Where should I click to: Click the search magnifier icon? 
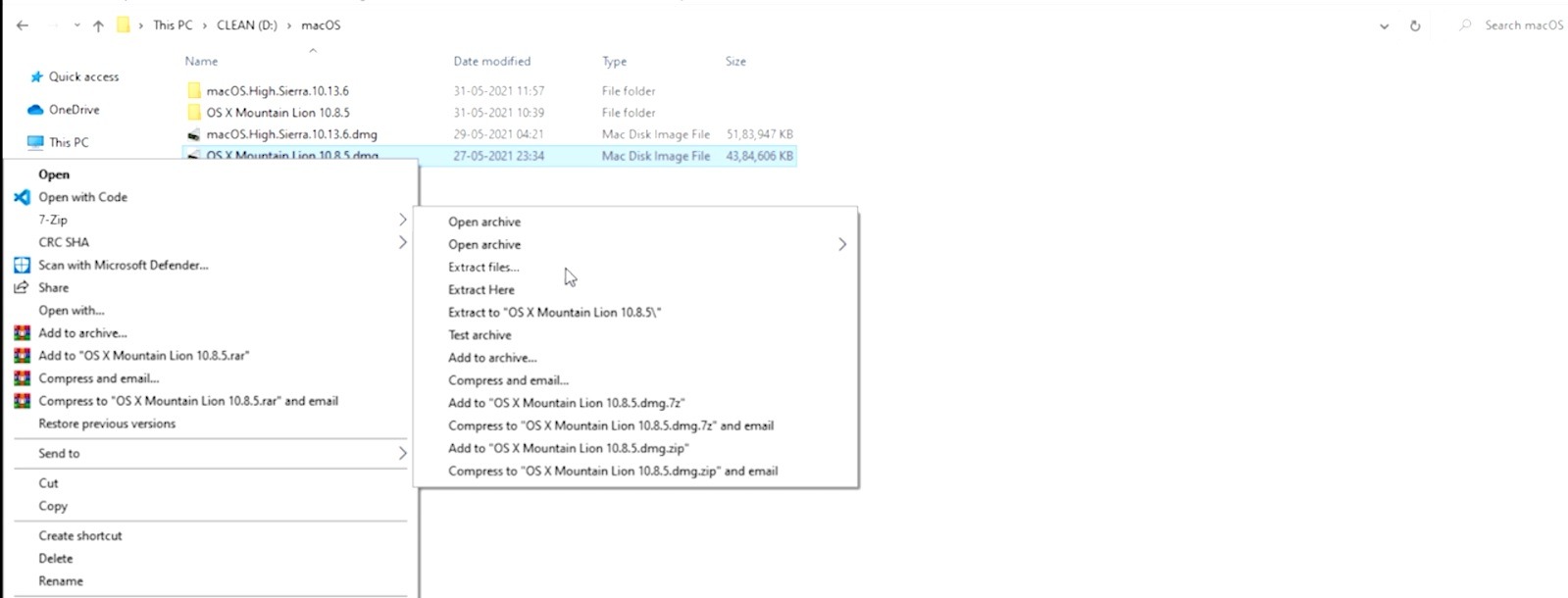click(1465, 25)
